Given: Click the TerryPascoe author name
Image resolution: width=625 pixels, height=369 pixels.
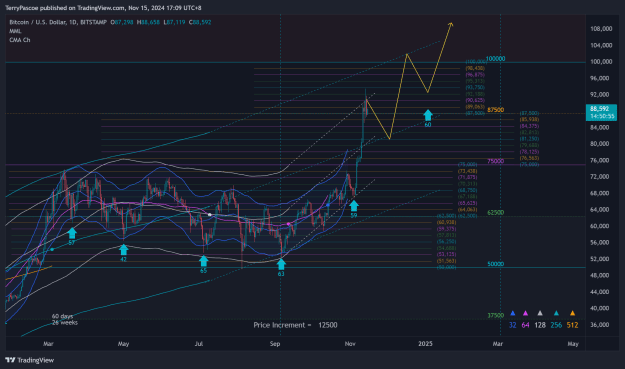Looking at the screenshot, I should [x=22, y=8].
